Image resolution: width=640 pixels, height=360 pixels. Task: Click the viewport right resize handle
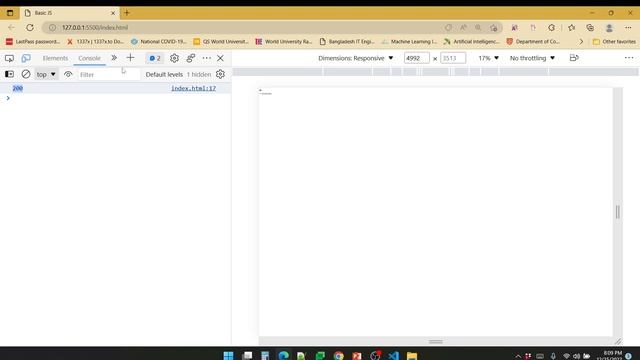[x=618, y=212]
